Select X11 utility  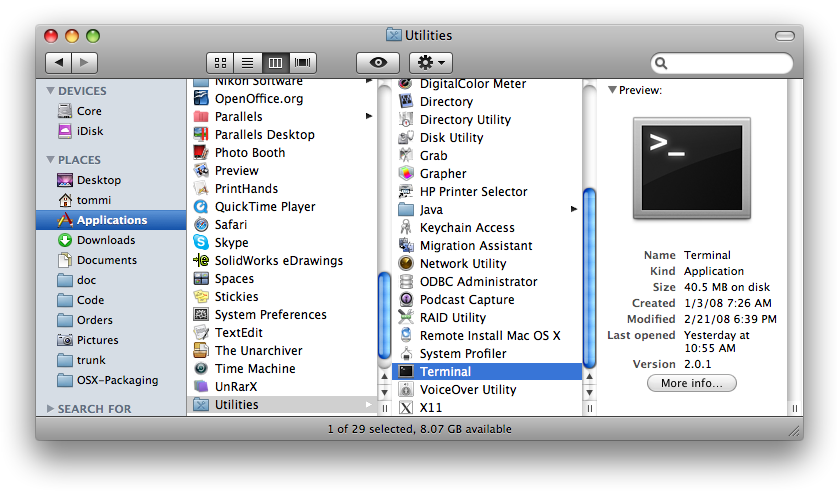[487, 408]
